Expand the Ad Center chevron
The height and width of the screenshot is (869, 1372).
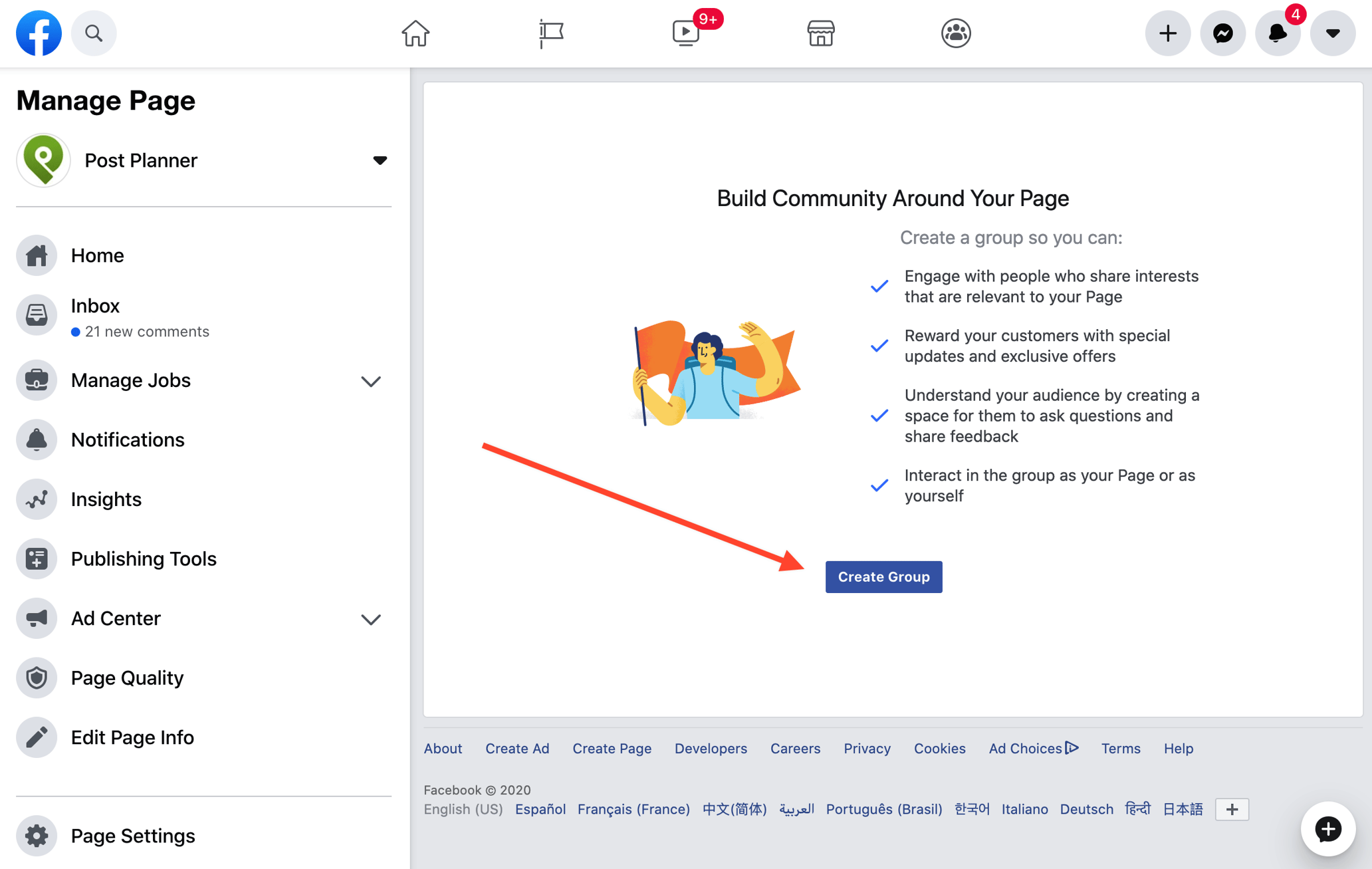tap(371, 619)
